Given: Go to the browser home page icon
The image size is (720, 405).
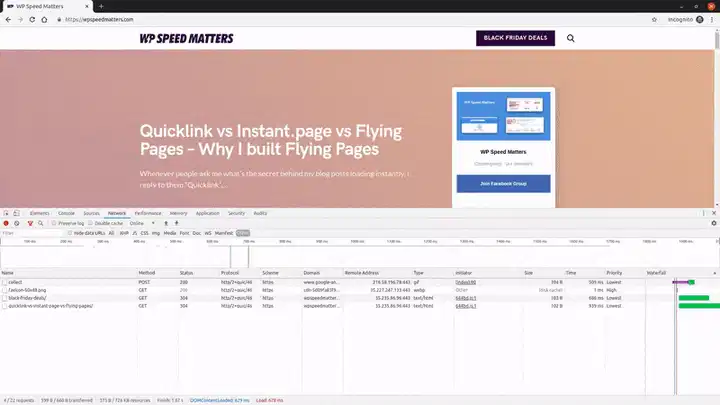Looking at the screenshot, I should pyautogui.click(x=44, y=19).
